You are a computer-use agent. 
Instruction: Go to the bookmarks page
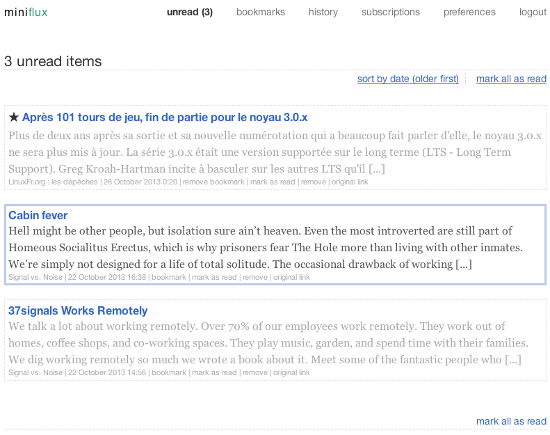pos(261,12)
